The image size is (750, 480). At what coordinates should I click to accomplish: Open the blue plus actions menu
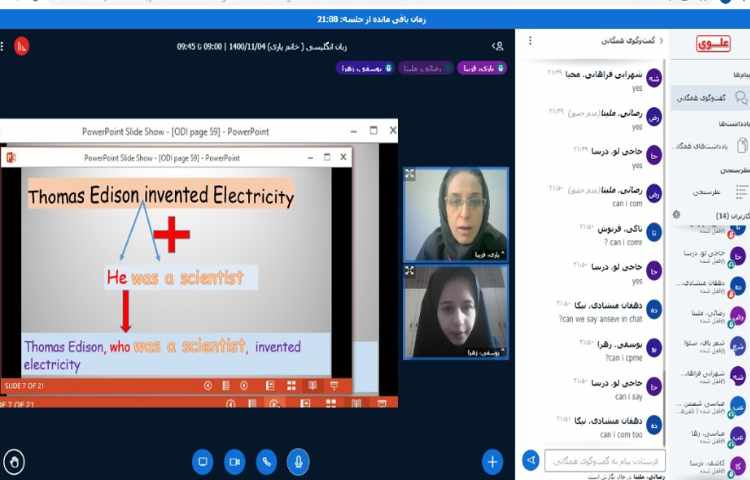[x=492, y=461]
